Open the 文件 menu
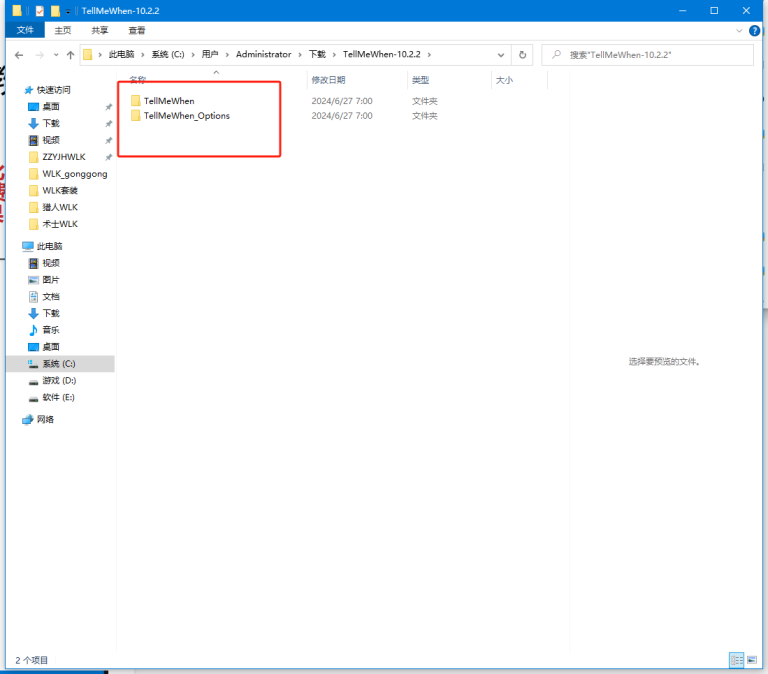Viewport: 768px width, 674px height. click(x=26, y=31)
